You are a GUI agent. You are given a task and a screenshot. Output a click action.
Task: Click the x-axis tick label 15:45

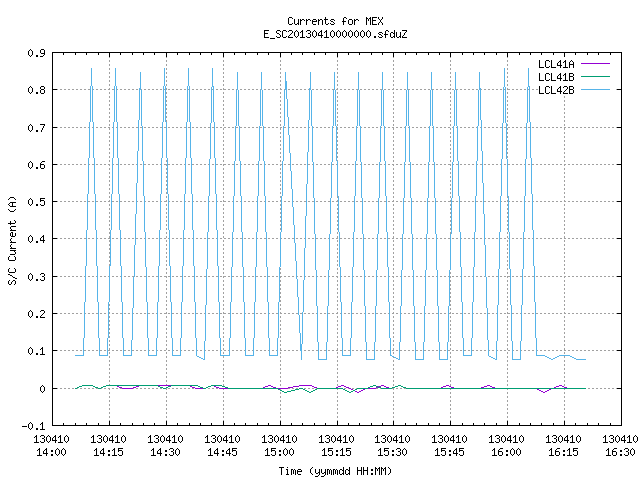tap(449, 452)
